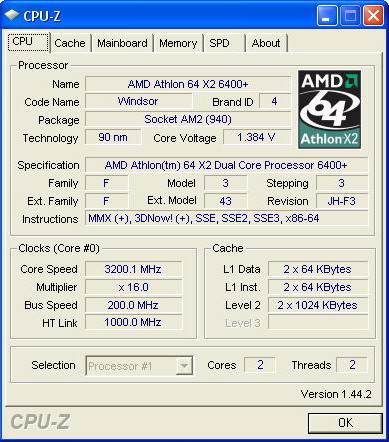Click the Ext. Family value F
This screenshot has height=442, width=389.
coord(106,201)
